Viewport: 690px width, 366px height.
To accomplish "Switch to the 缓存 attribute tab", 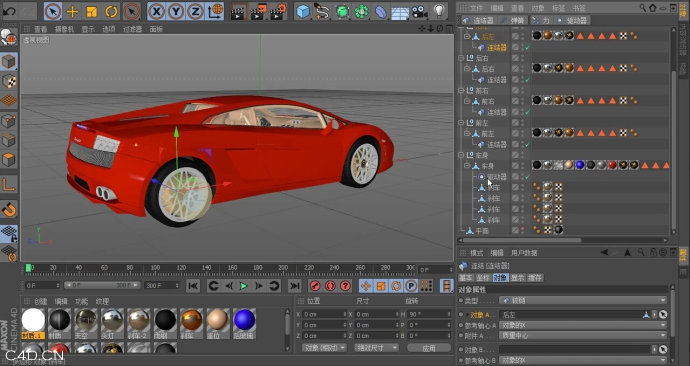I will [535, 278].
